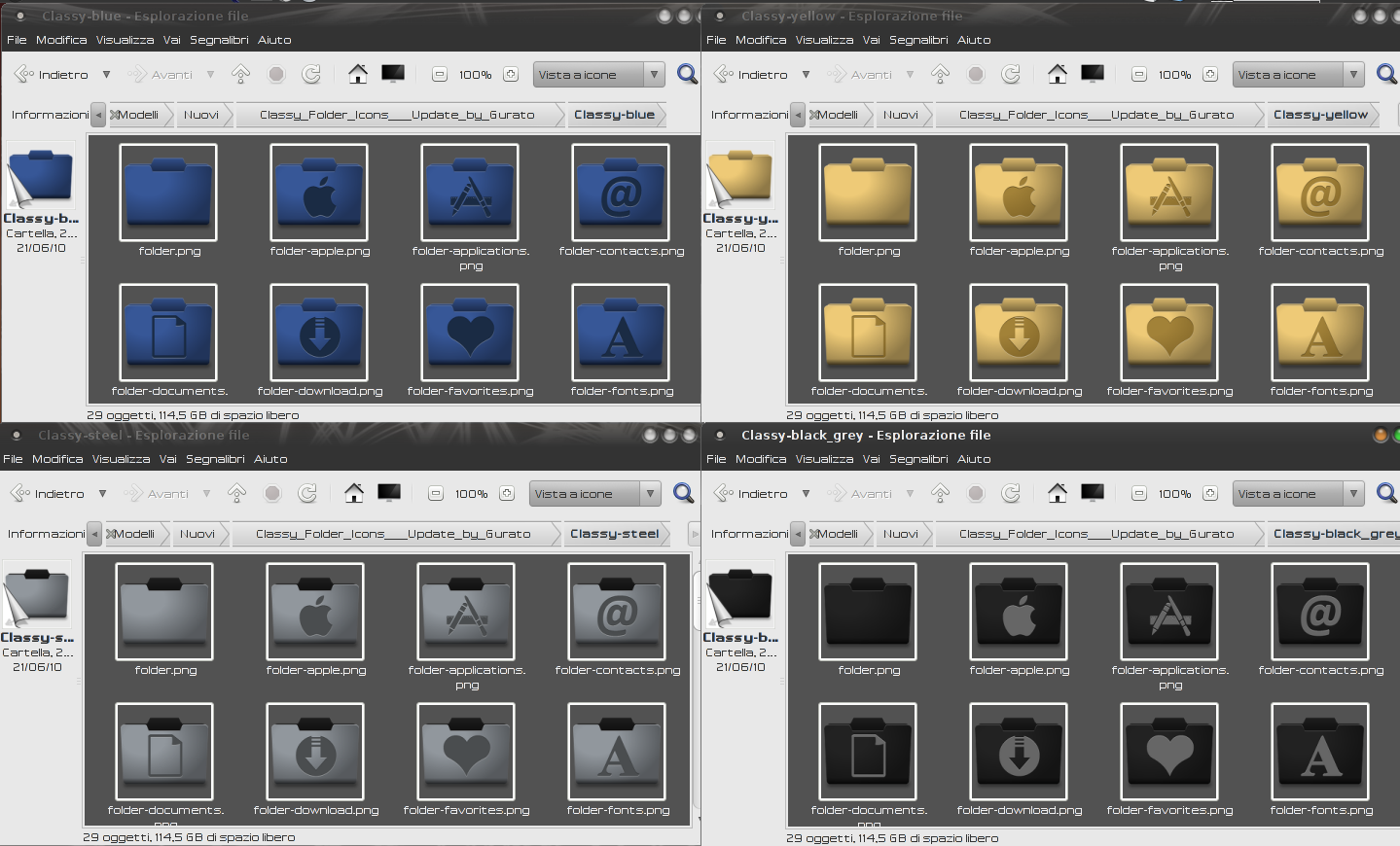Viewport: 1400px width, 846px height.
Task: Open Aiuto menu in Classy-blue window
Action: [x=274, y=40]
